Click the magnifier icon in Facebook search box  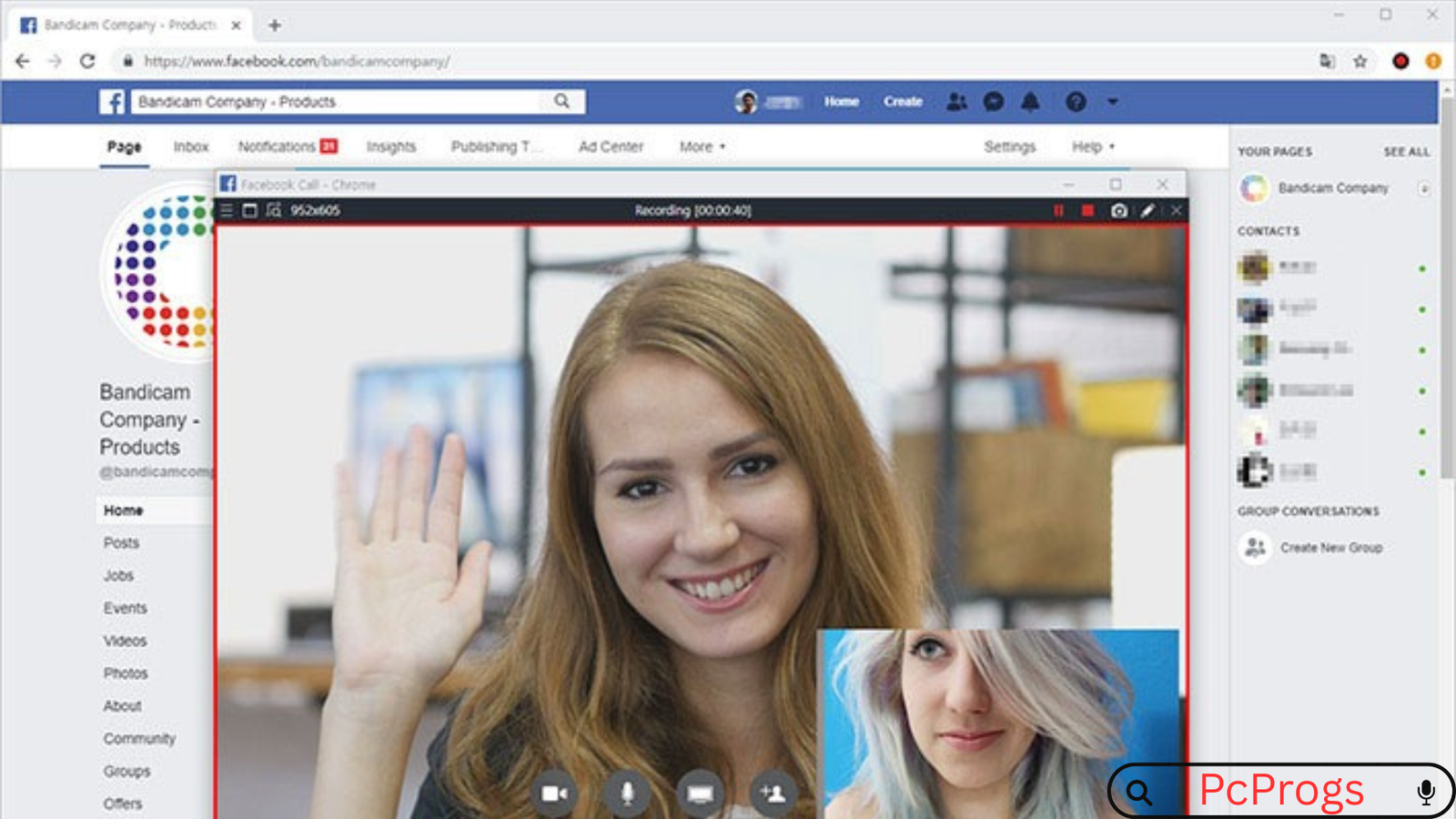(x=561, y=101)
